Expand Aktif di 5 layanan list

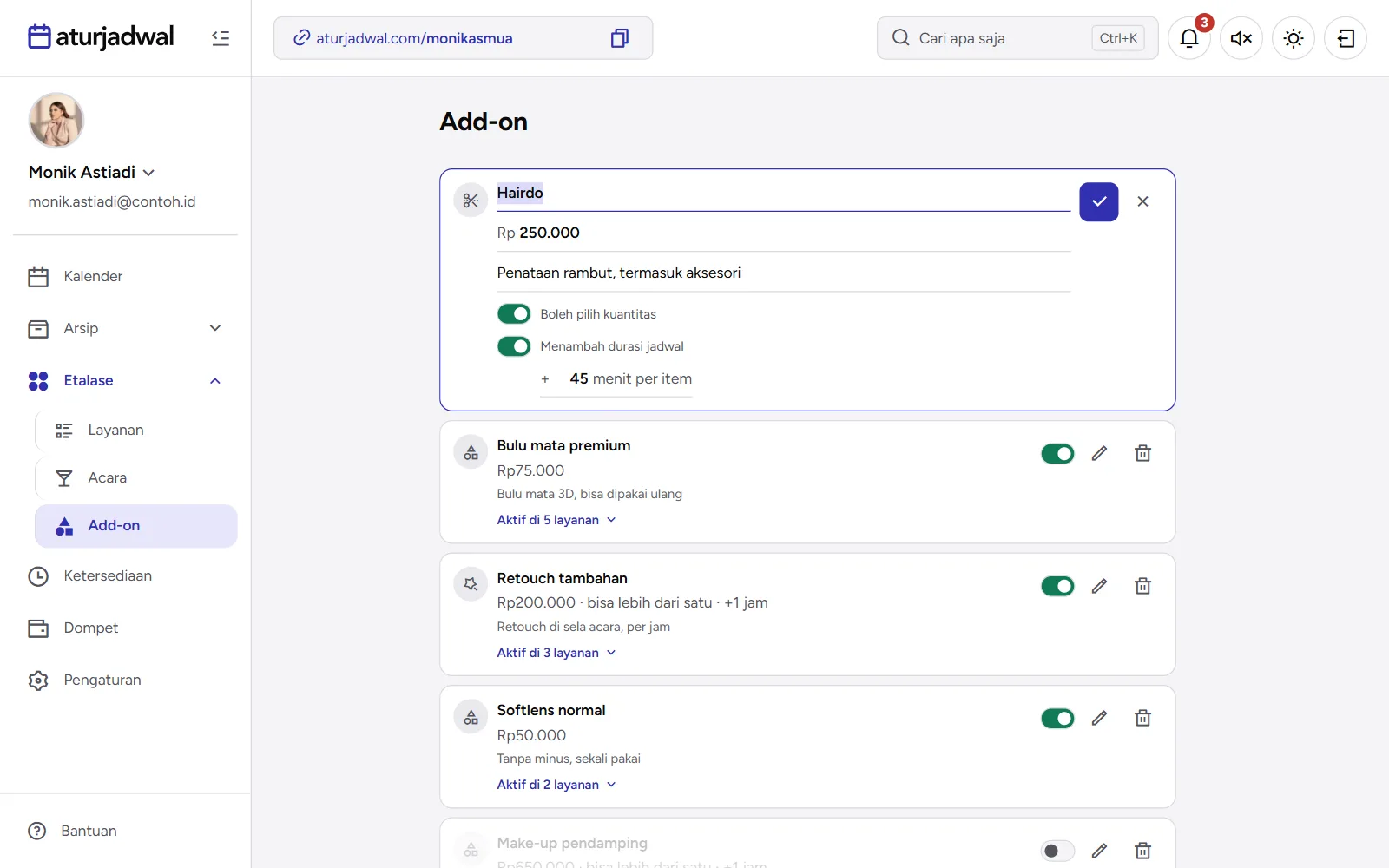pyautogui.click(x=556, y=520)
